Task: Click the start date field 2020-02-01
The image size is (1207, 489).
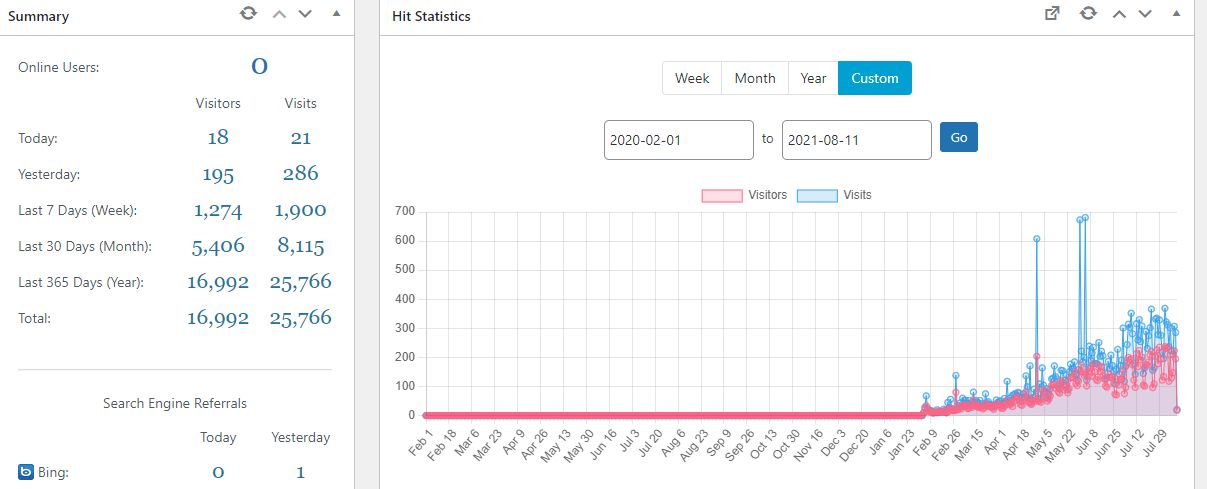Action: 679,140
